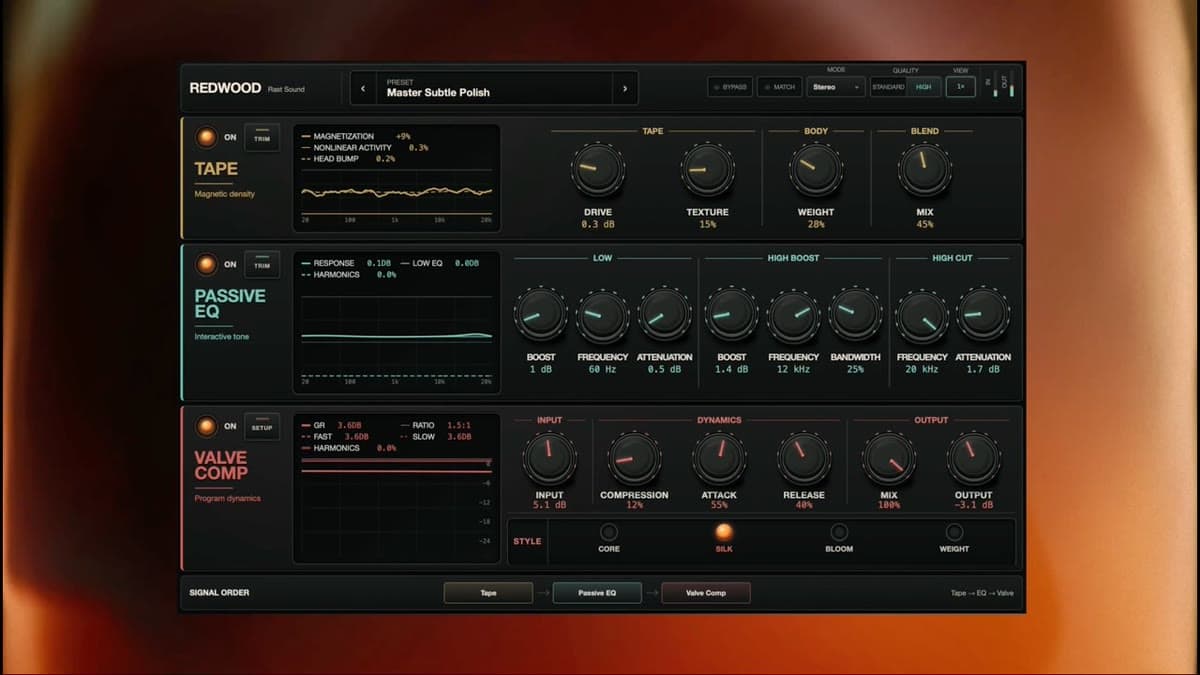This screenshot has height=675, width=1200.
Task: Click the Passive EQ Trim button
Action: pos(262,265)
